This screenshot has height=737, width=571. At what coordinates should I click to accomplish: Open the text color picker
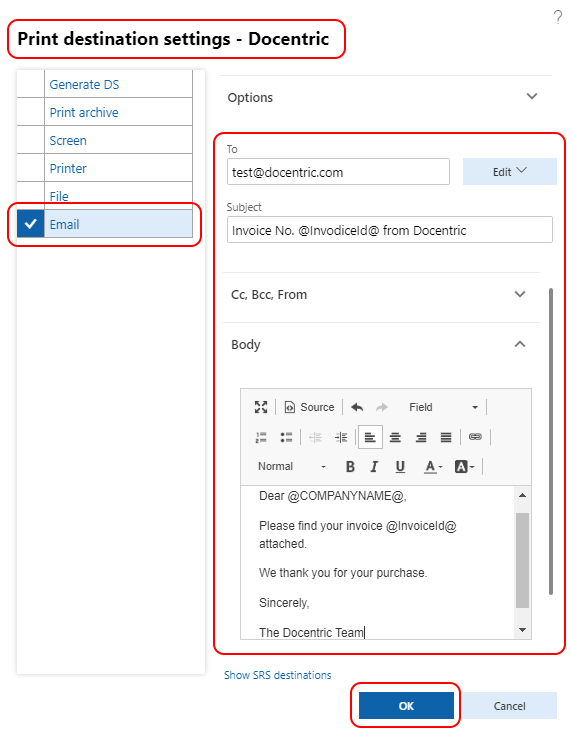(433, 466)
